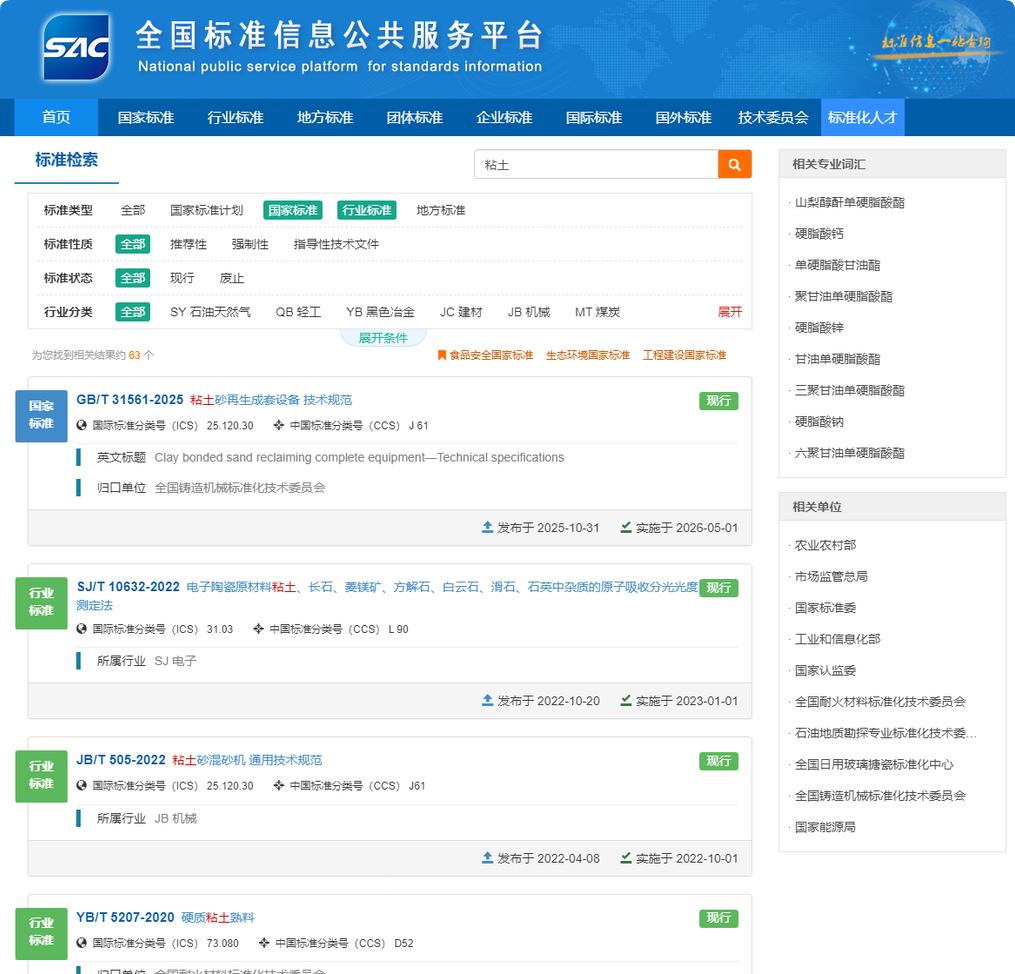1015x974 pixels.
Task: Select SY 石油天然气 industry filter
Action: tap(210, 312)
